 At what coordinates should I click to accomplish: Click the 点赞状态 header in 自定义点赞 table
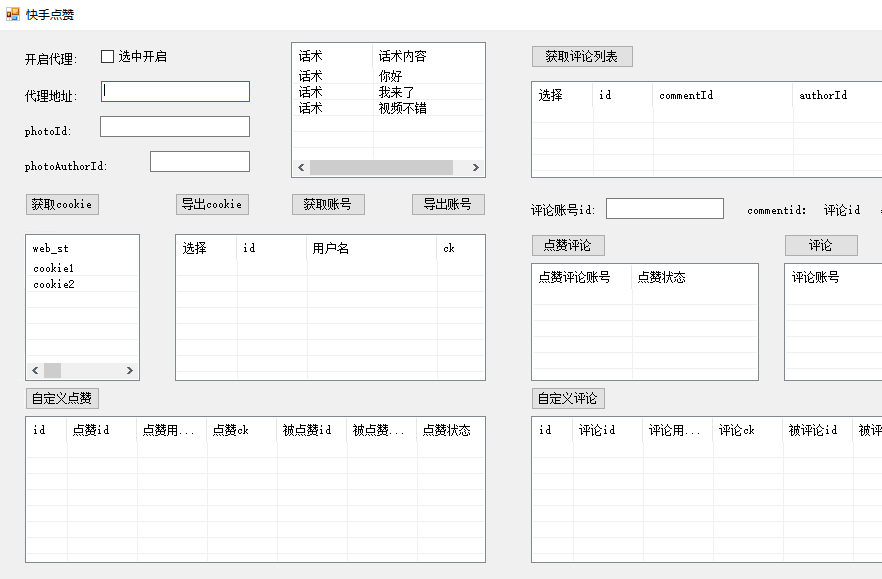(451, 430)
